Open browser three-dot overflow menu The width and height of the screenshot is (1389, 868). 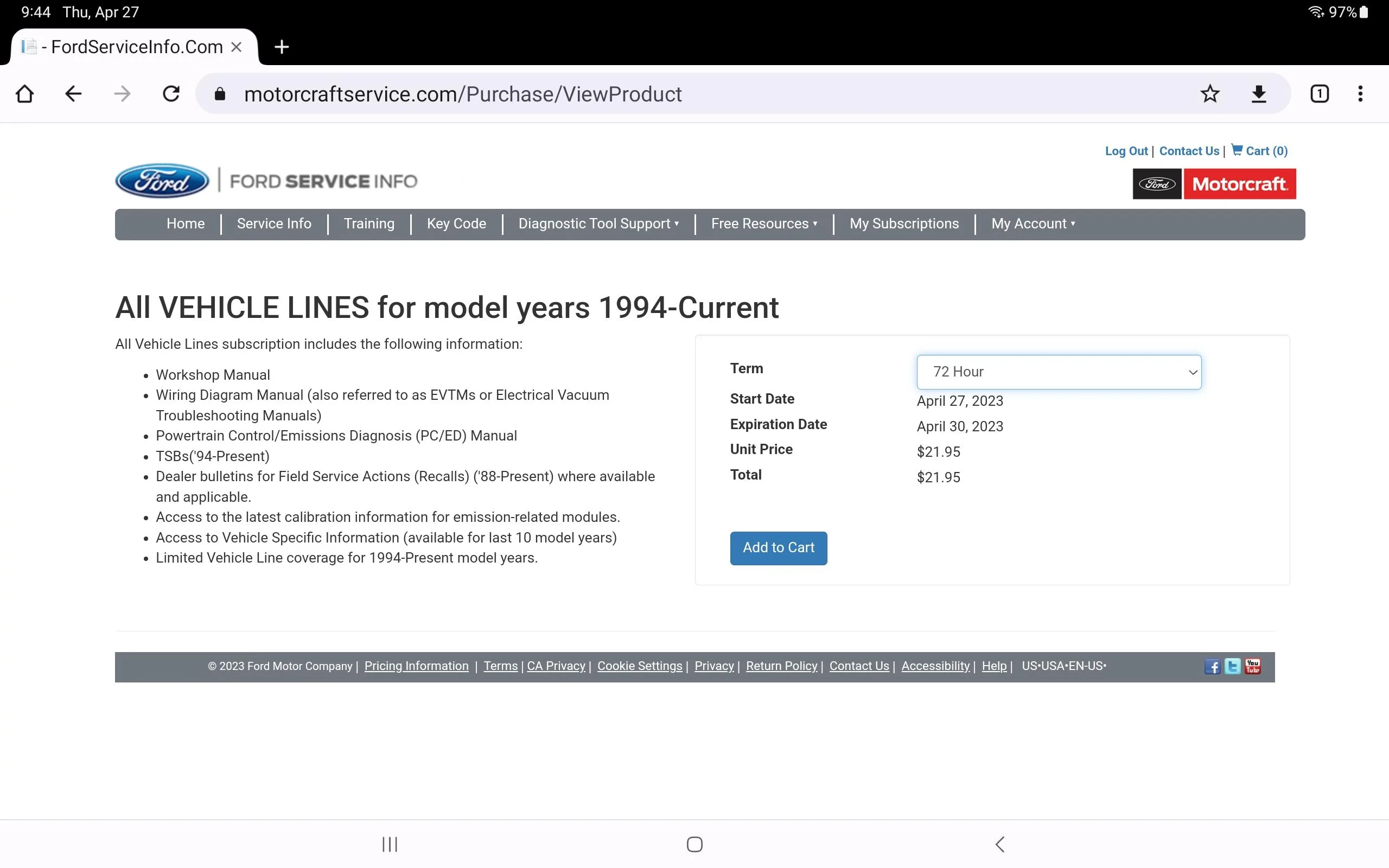(x=1360, y=93)
